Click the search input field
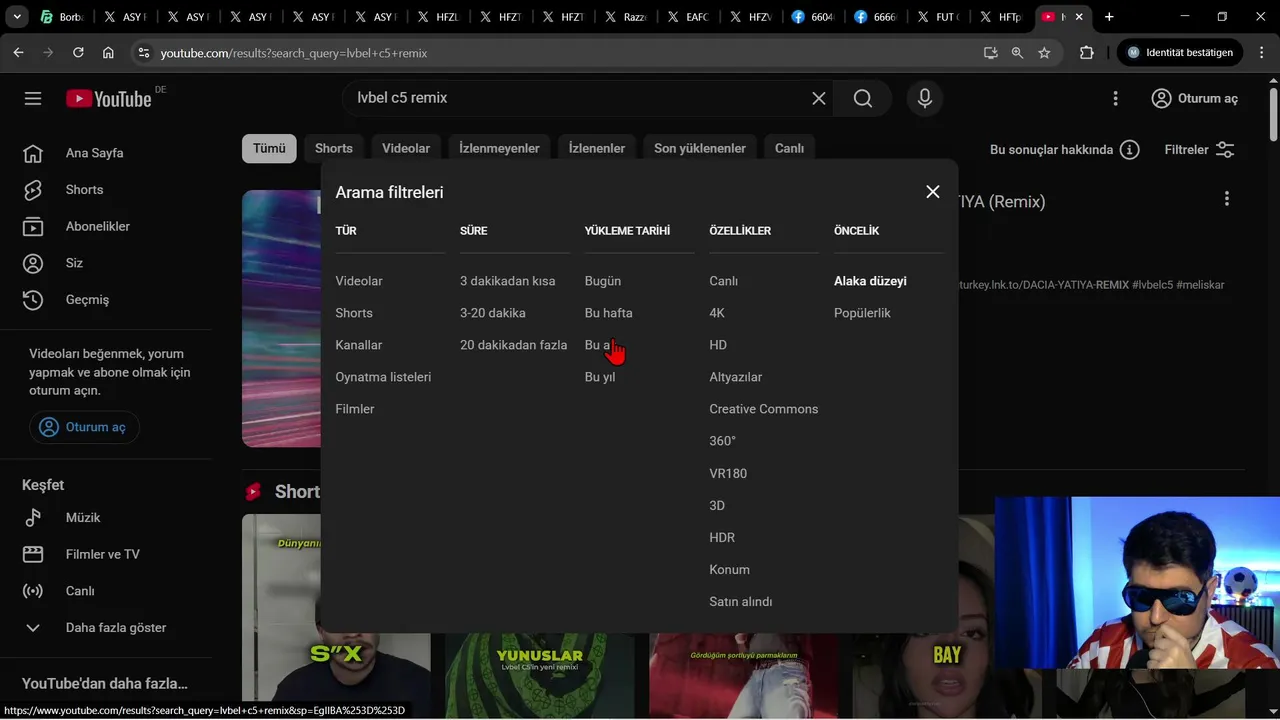This screenshot has width=1280, height=720. click(580, 98)
